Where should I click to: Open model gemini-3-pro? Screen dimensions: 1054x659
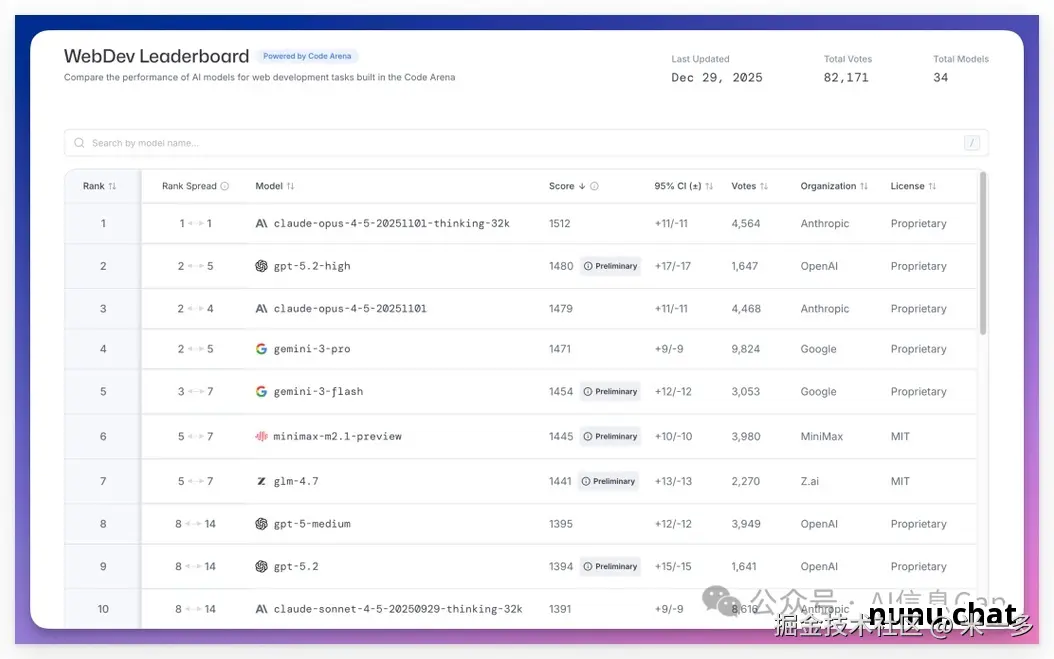[x=312, y=348]
